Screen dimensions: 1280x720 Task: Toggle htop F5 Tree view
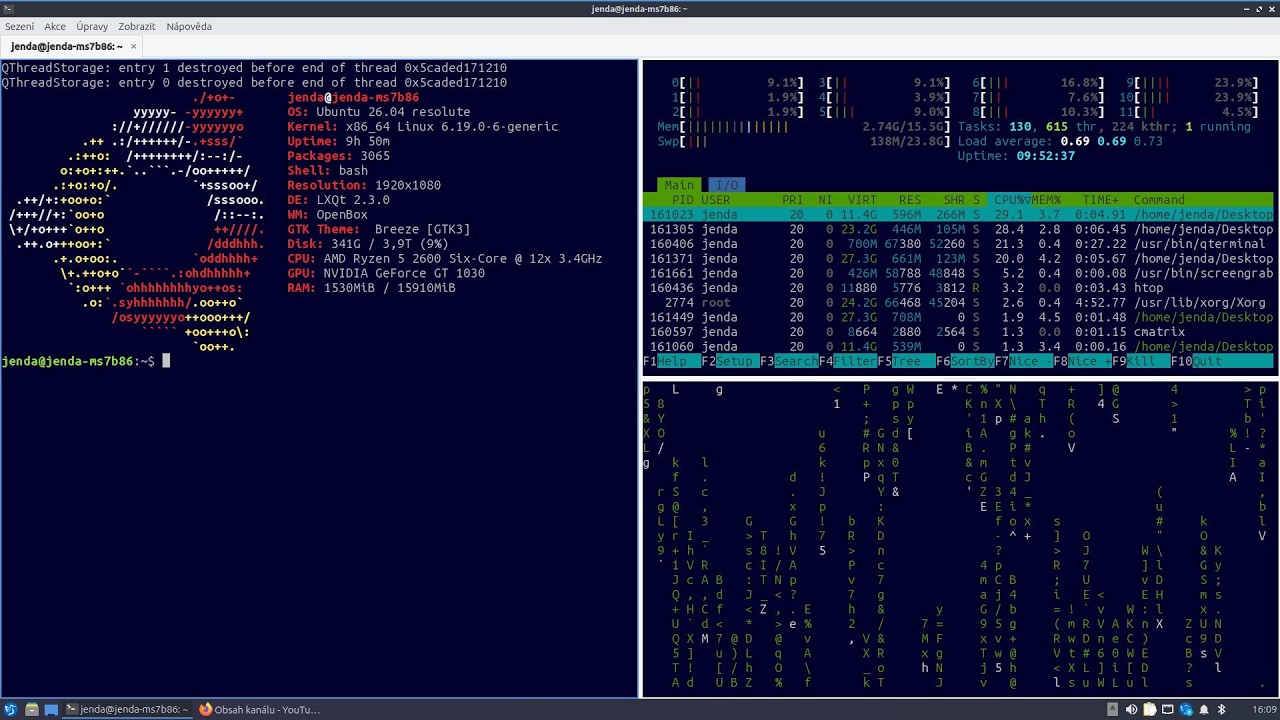tap(906, 361)
